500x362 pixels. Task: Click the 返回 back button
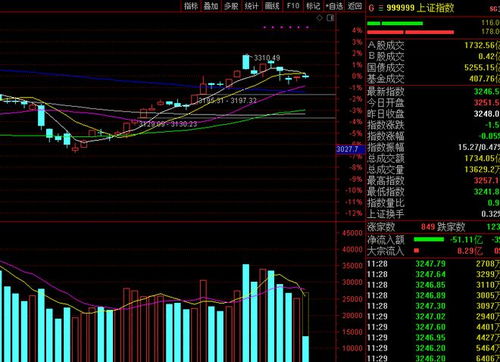[x=355, y=6]
